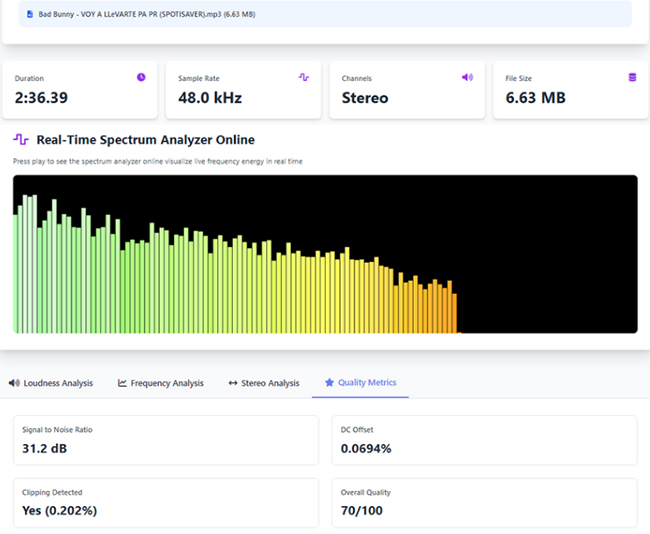Image resolution: width=650 pixels, height=534 pixels.
Task: Click the star icon on the Quality Metrics tab
Action: [329, 382]
